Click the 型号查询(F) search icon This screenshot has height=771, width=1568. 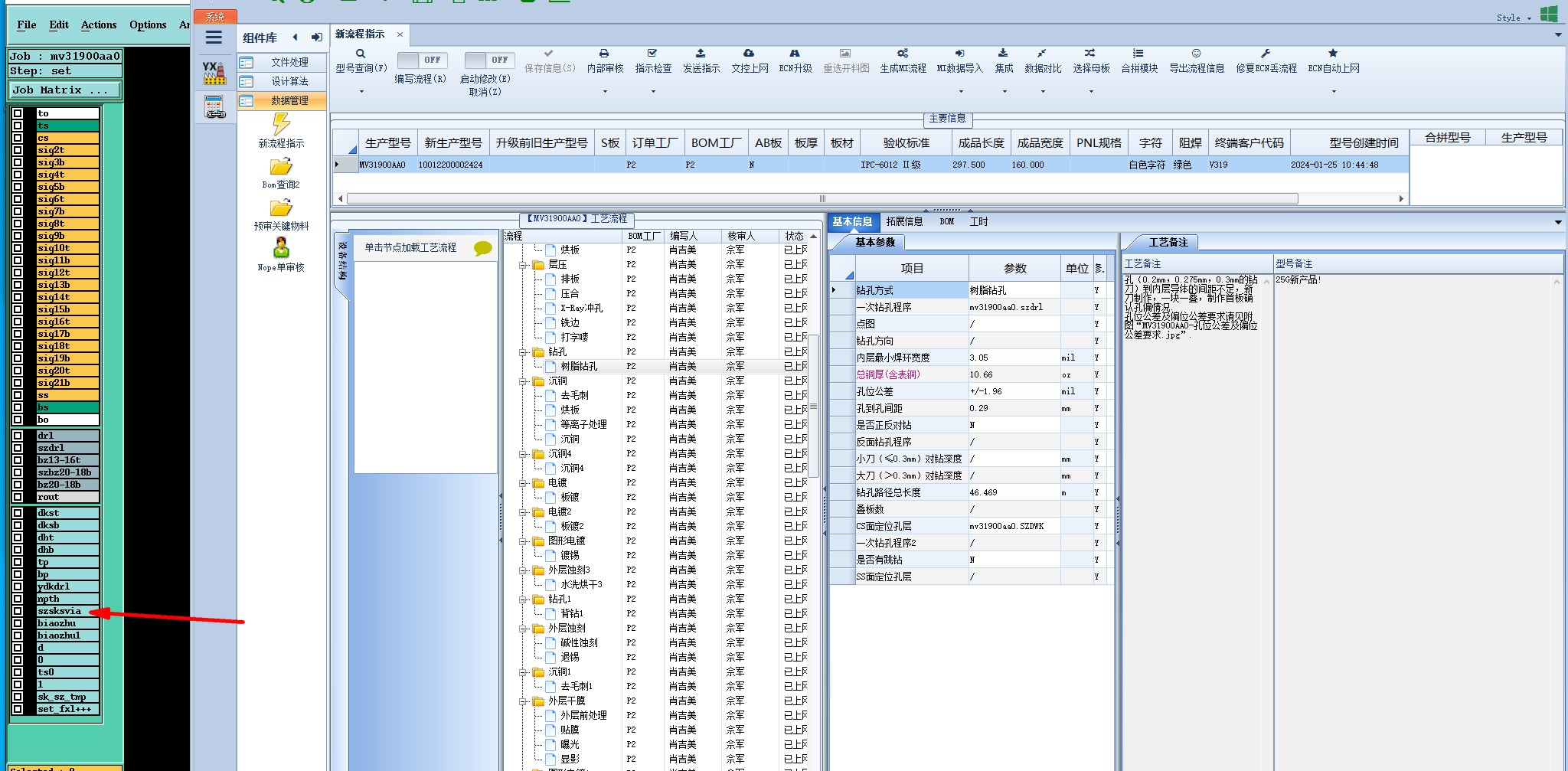click(361, 54)
